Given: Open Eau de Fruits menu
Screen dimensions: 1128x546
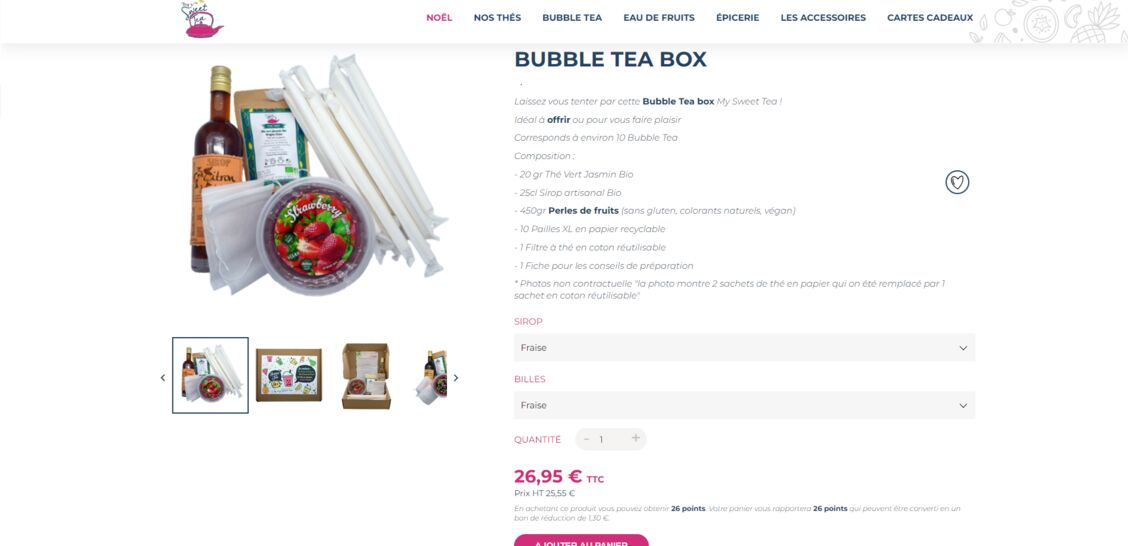Looking at the screenshot, I should point(659,18).
